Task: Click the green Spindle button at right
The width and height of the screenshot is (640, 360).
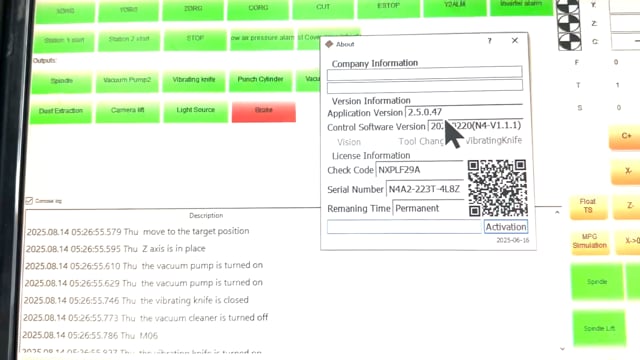Action: (597, 282)
